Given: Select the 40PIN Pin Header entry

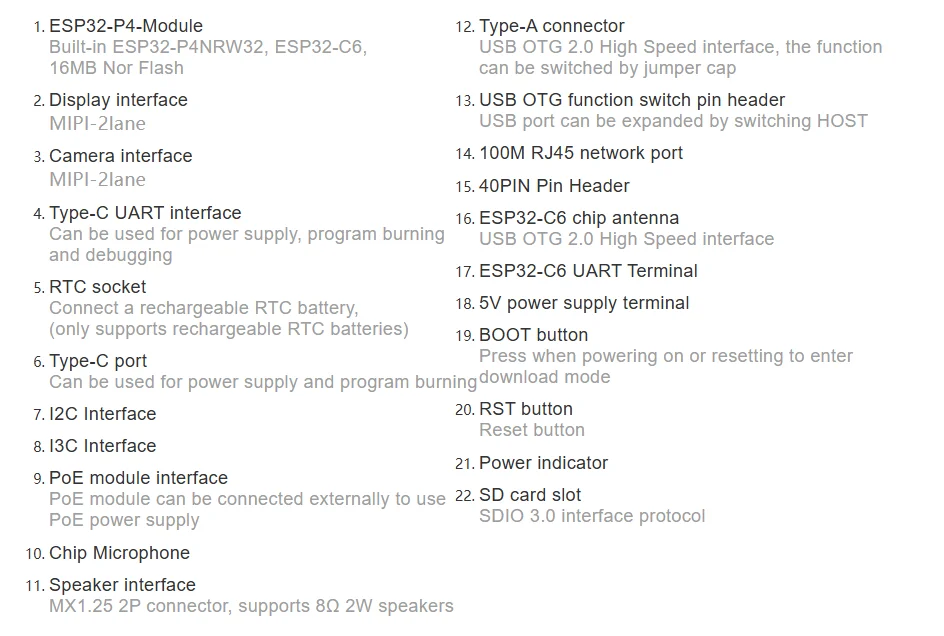Looking at the screenshot, I should click(554, 186).
